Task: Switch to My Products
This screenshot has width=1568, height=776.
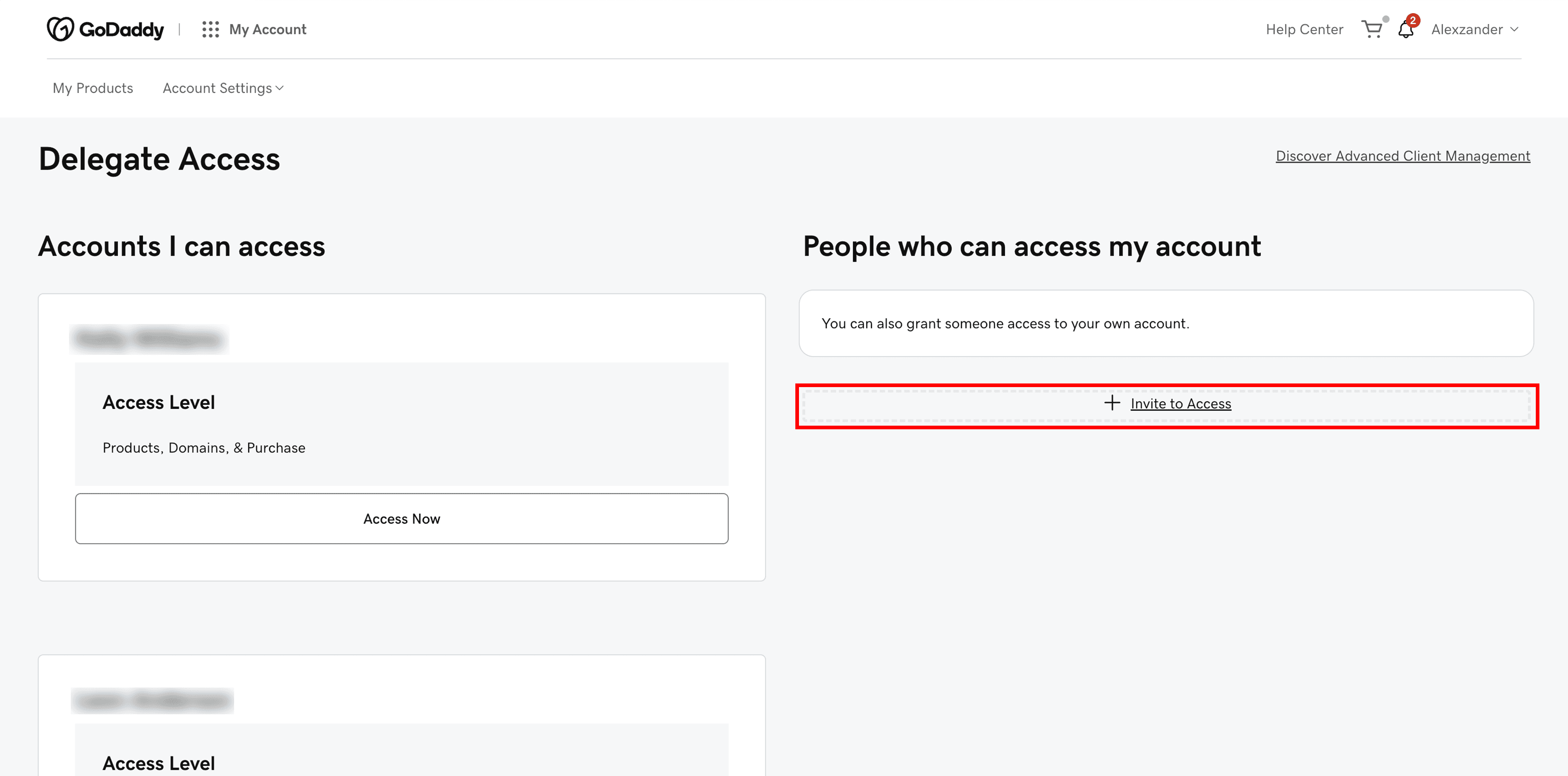Action: point(93,88)
